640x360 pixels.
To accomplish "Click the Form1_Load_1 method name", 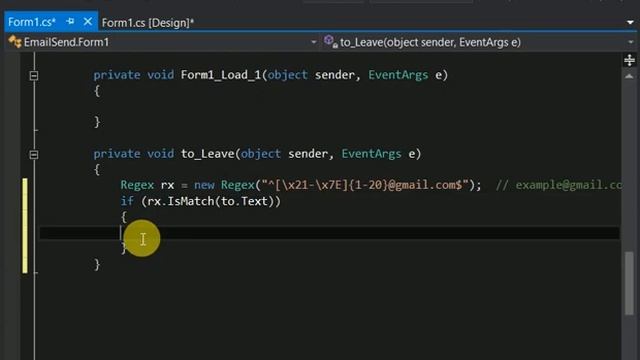I will coord(221,75).
